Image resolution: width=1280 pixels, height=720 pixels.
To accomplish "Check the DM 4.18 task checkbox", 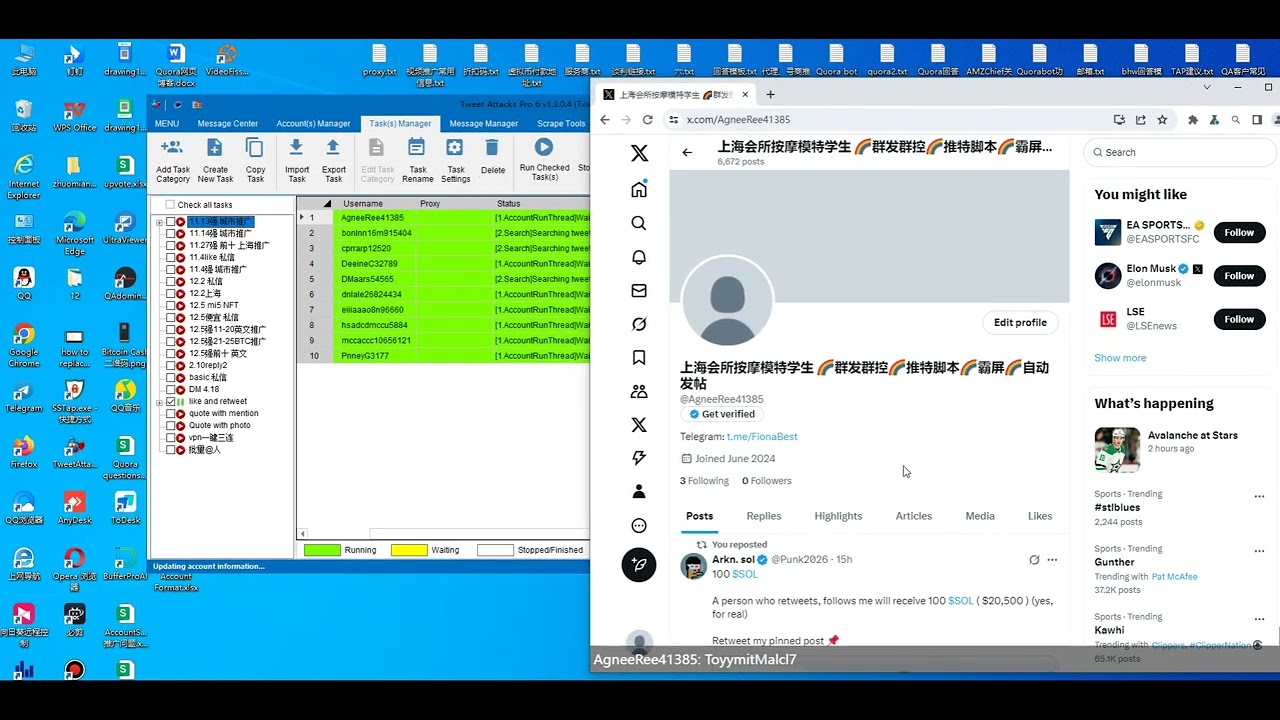I will coord(170,389).
